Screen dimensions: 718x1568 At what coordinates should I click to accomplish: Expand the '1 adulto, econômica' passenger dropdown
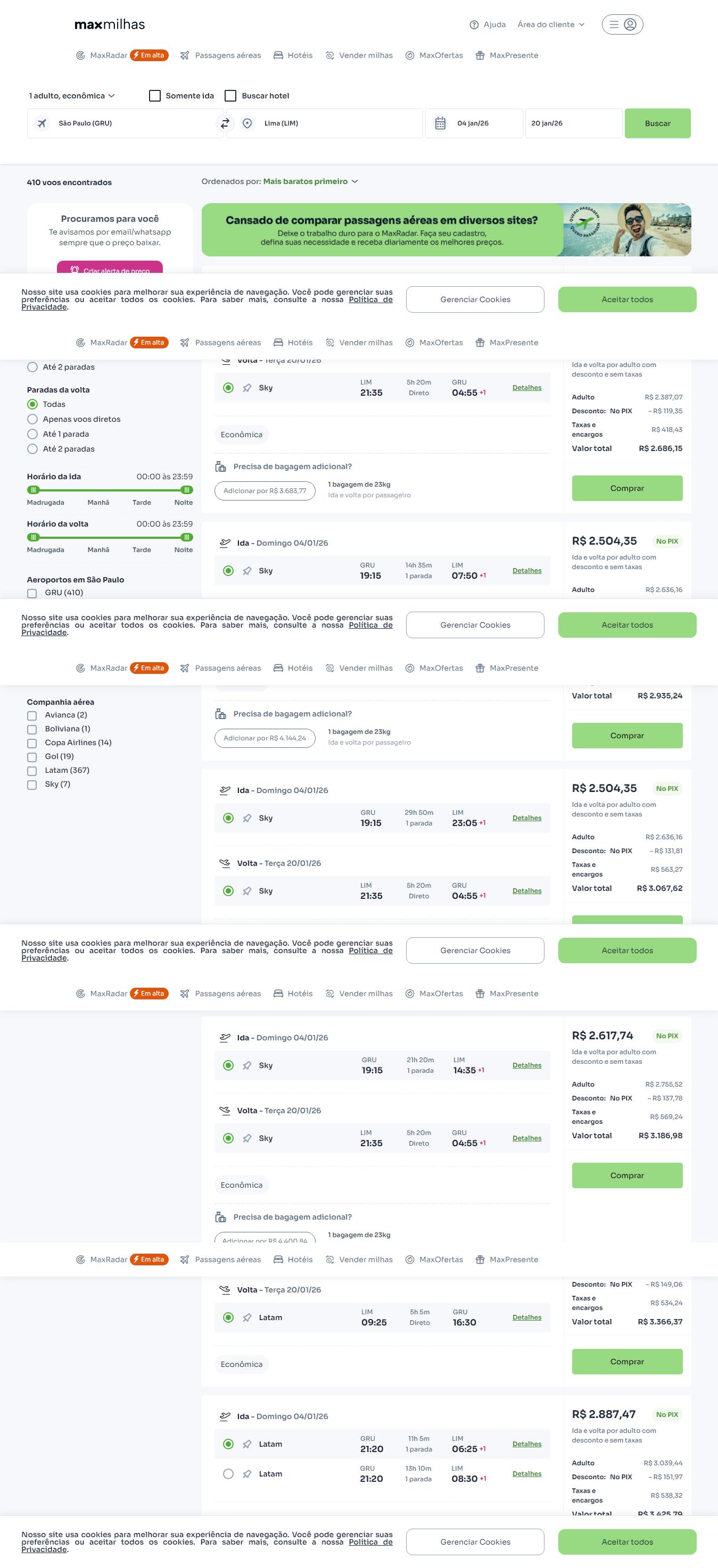pyautogui.click(x=72, y=96)
